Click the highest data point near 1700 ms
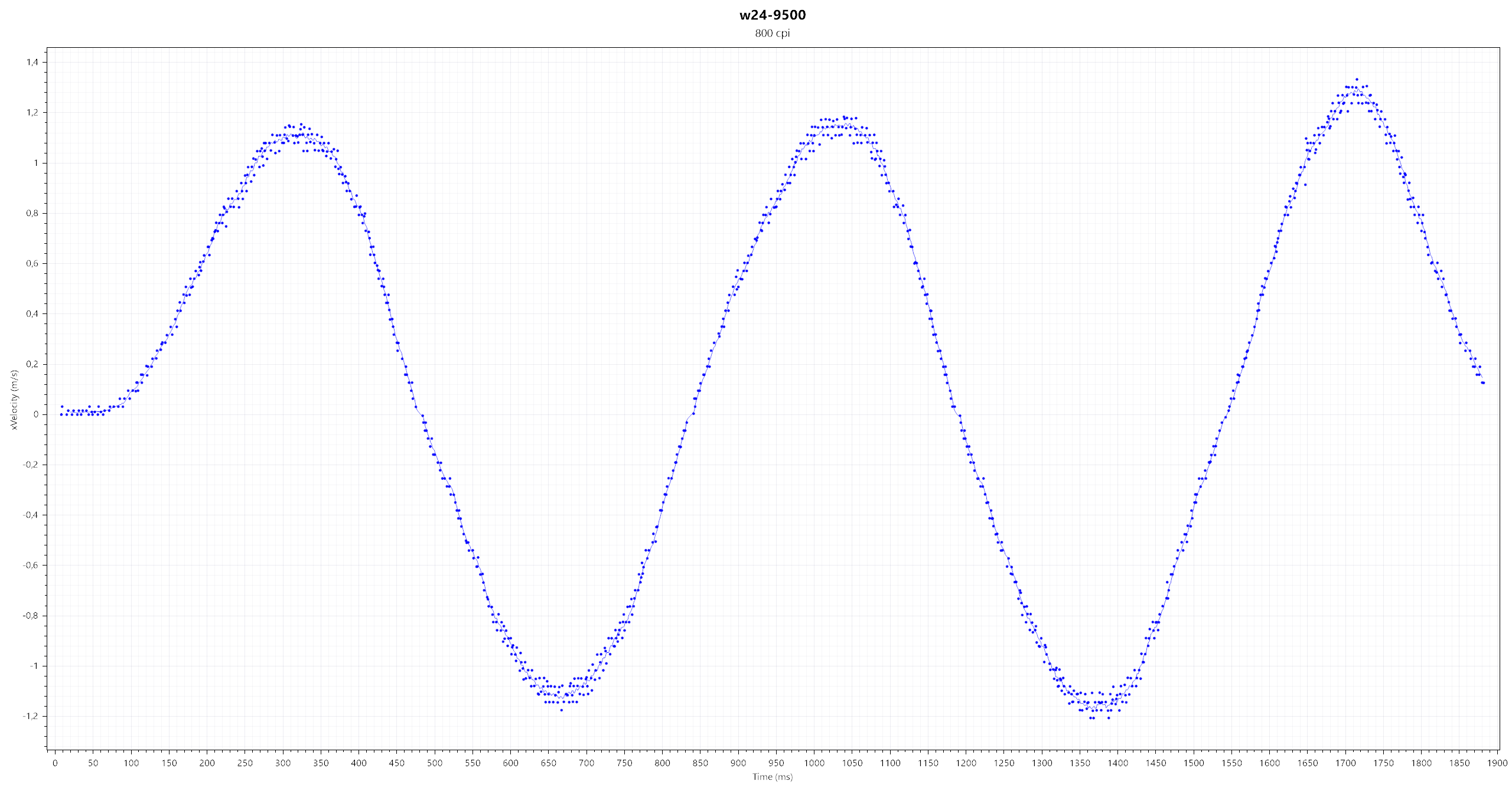The height and width of the screenshot is (791, 1512). click(1357, 79)
